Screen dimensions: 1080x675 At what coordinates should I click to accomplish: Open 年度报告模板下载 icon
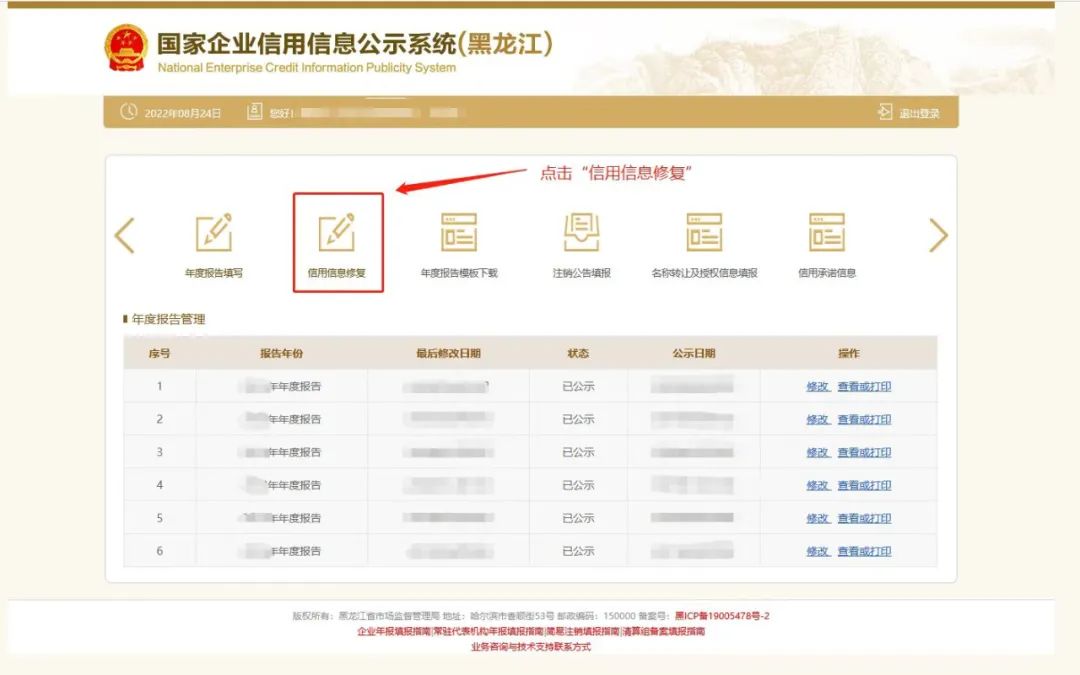click(459, 233)
